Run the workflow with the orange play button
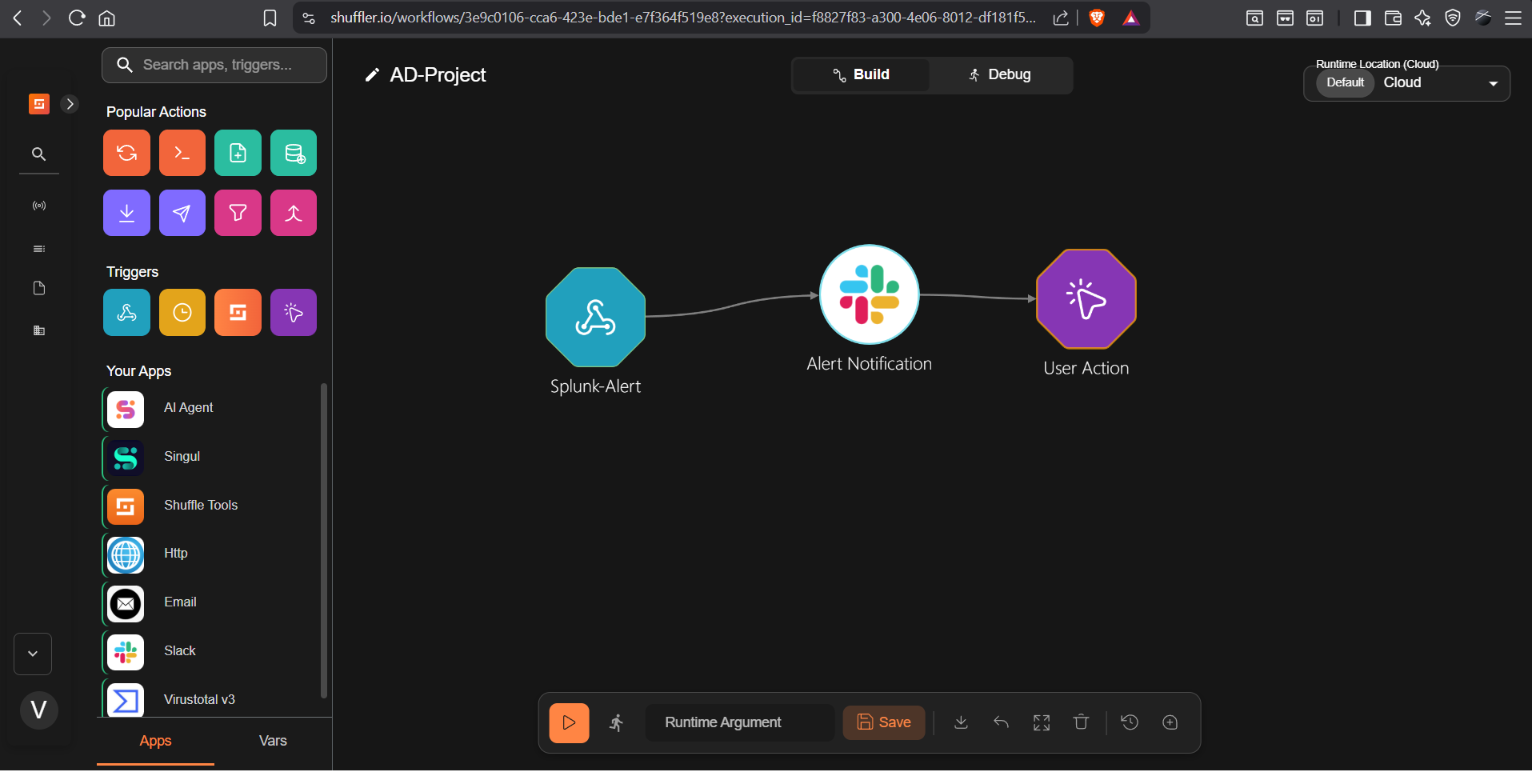 pos(569,723)
